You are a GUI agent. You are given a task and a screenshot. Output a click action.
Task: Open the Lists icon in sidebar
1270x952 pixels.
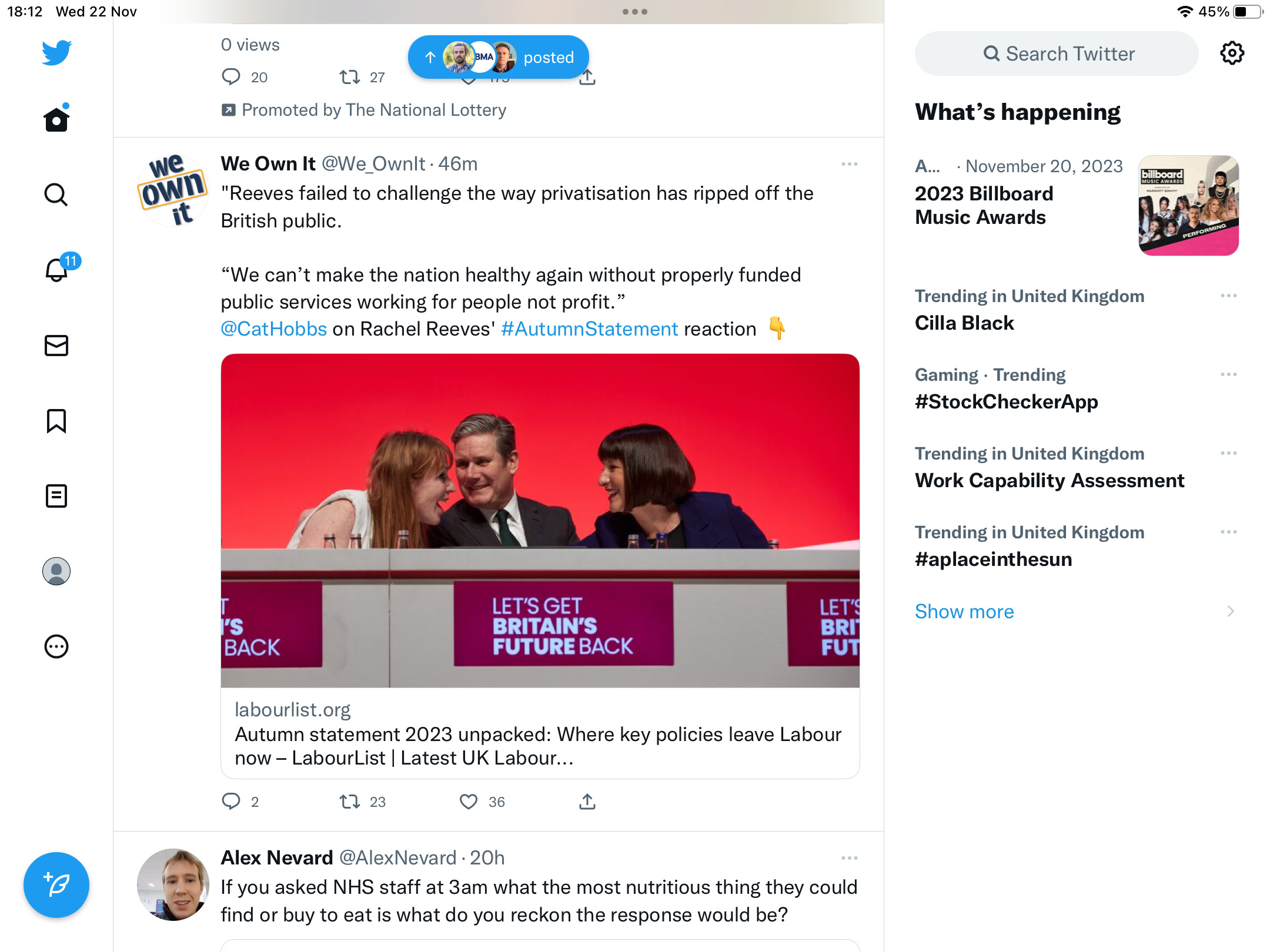click(x=56, y=496)
